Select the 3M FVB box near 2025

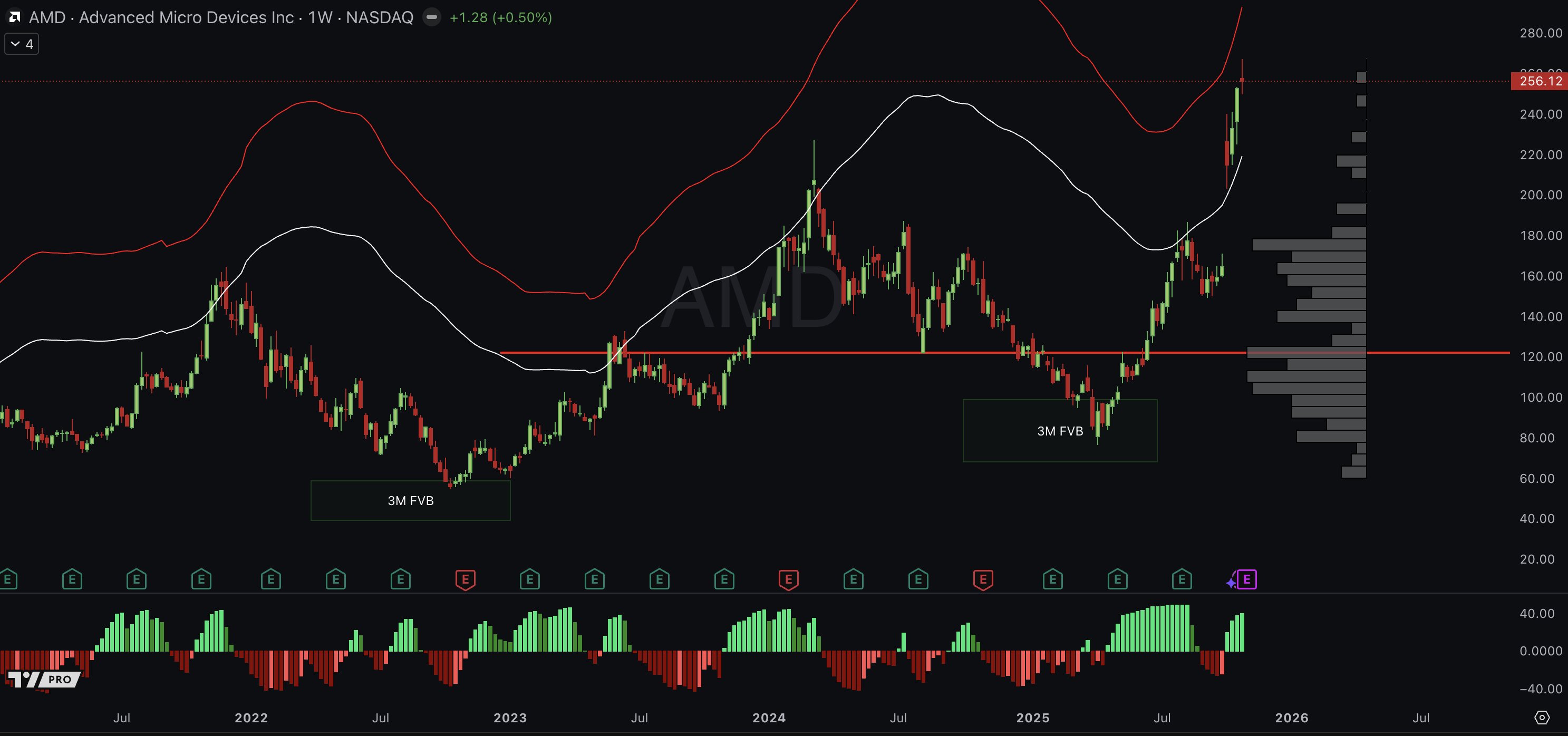click(1059, 430)
